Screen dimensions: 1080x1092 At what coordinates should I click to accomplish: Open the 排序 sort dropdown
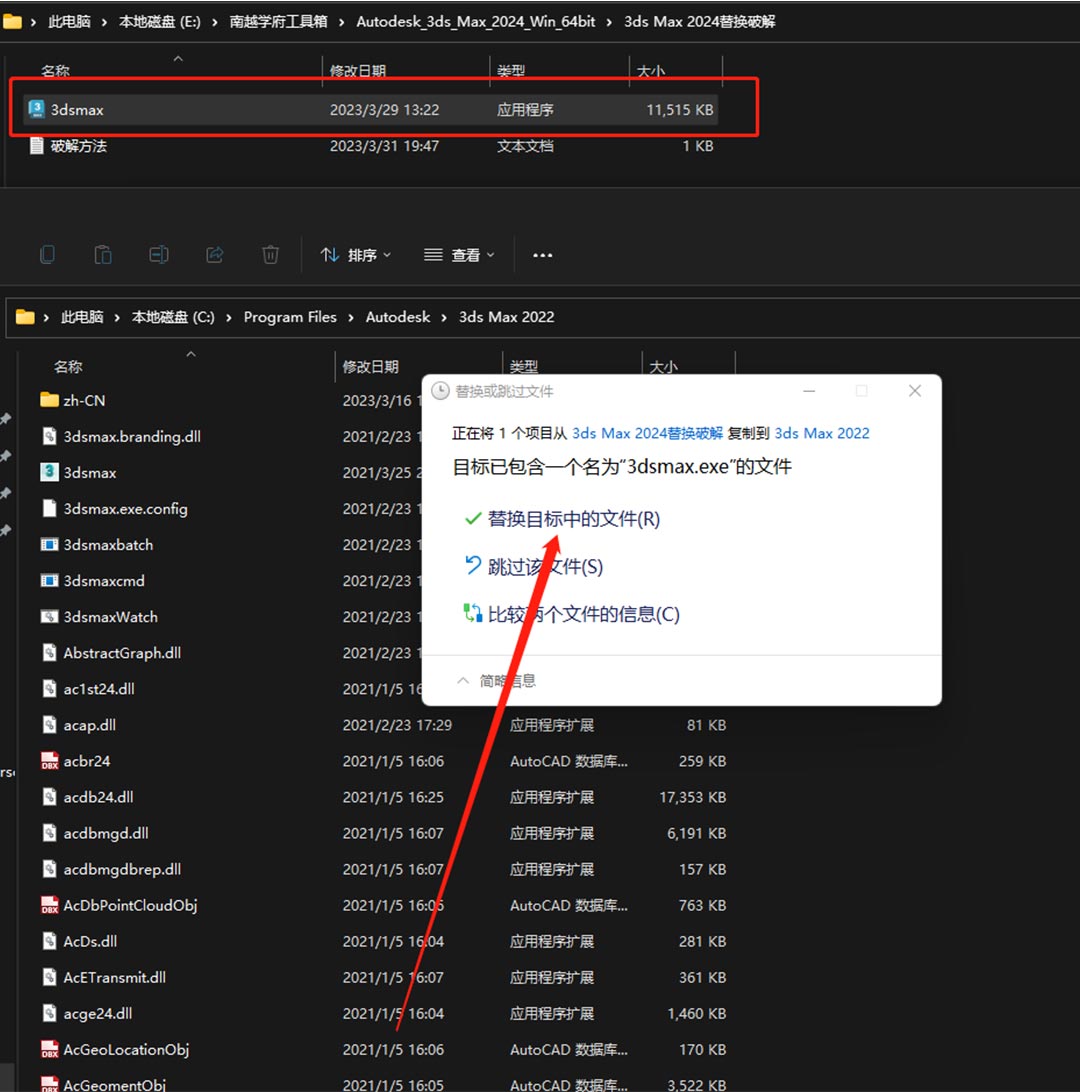pos(356,255)
